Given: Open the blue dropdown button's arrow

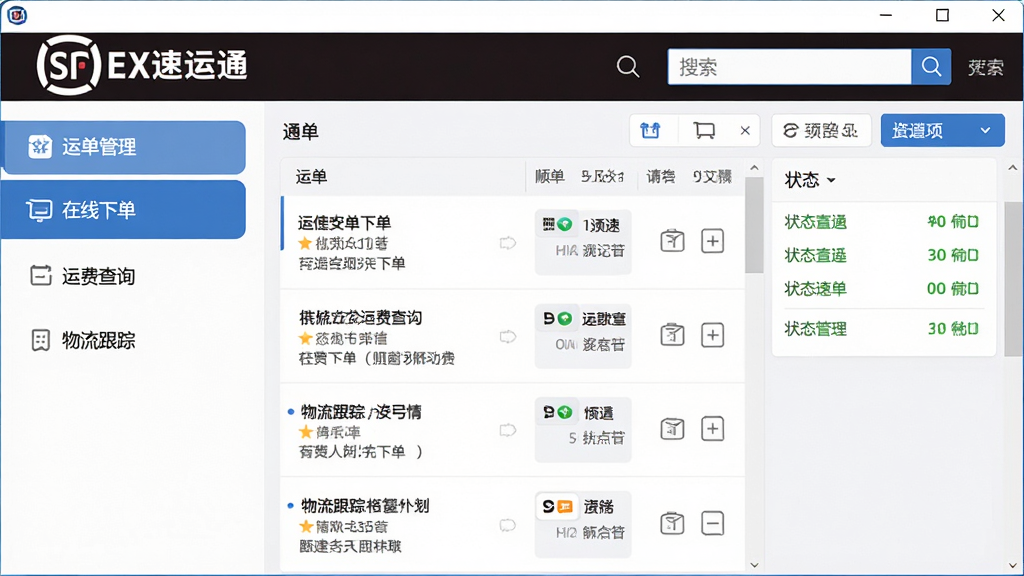Looking at the screenshot, I should pos(985,131).
